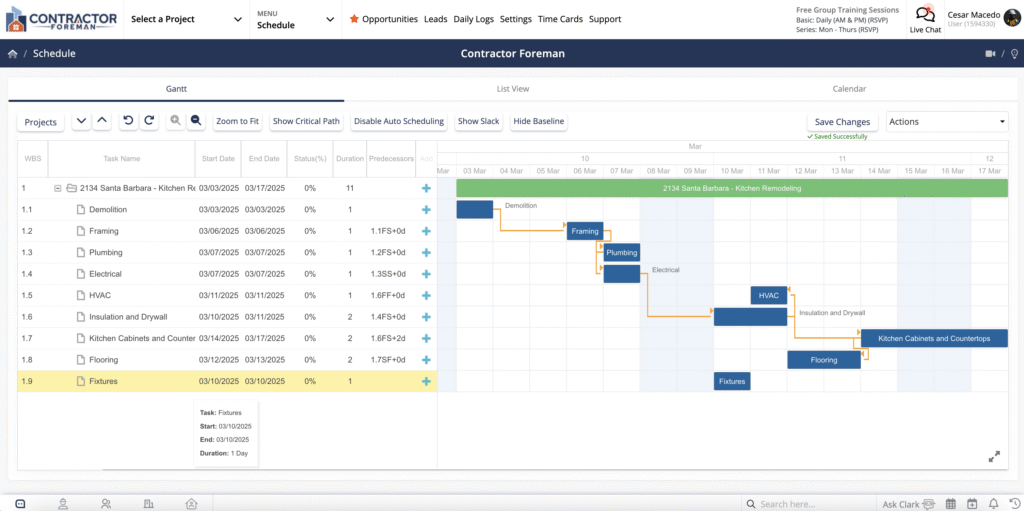Click the Contractor Foreman logo
The image size is (1024, 511).
coord(61,20)
